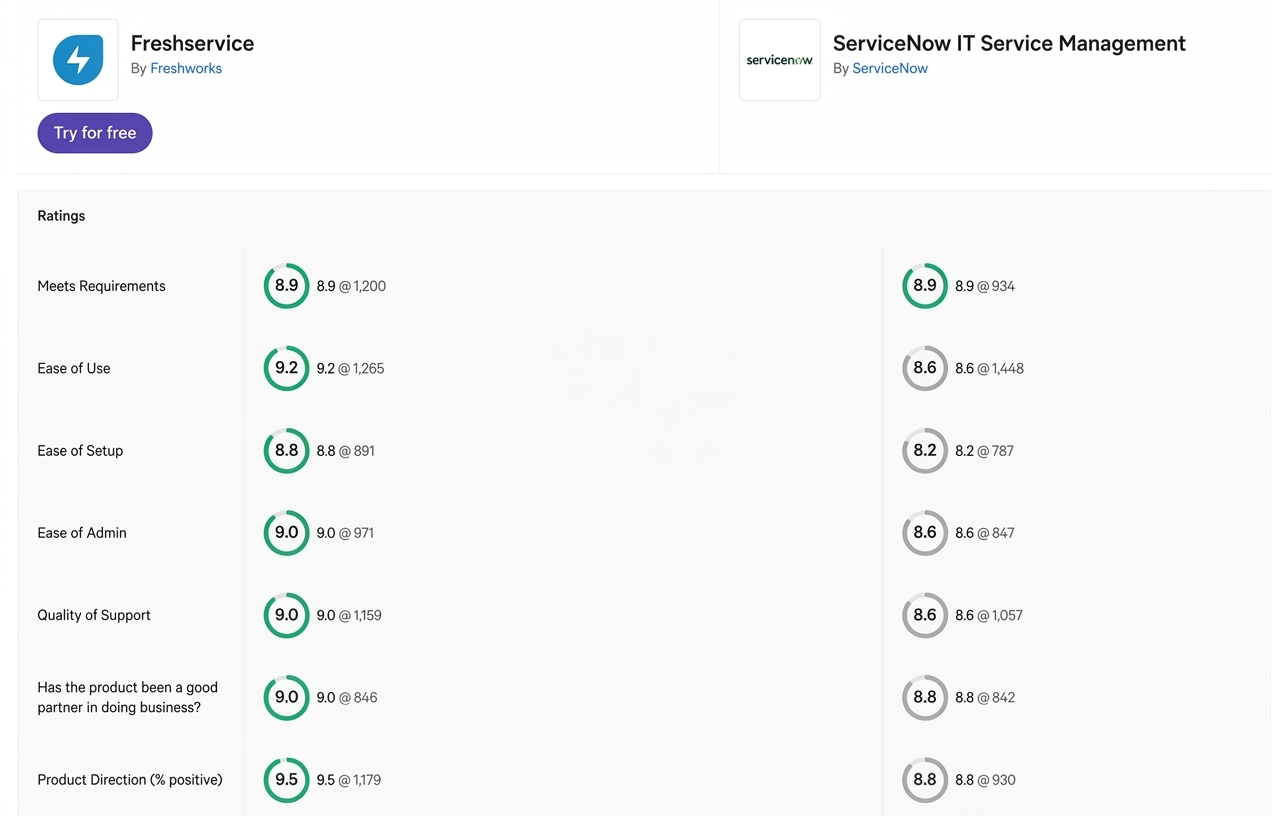Click ServiceNow Ease of Admin 8.6 ring
This screenshot has width=1275, height=816.
click(x=925, y=533)
